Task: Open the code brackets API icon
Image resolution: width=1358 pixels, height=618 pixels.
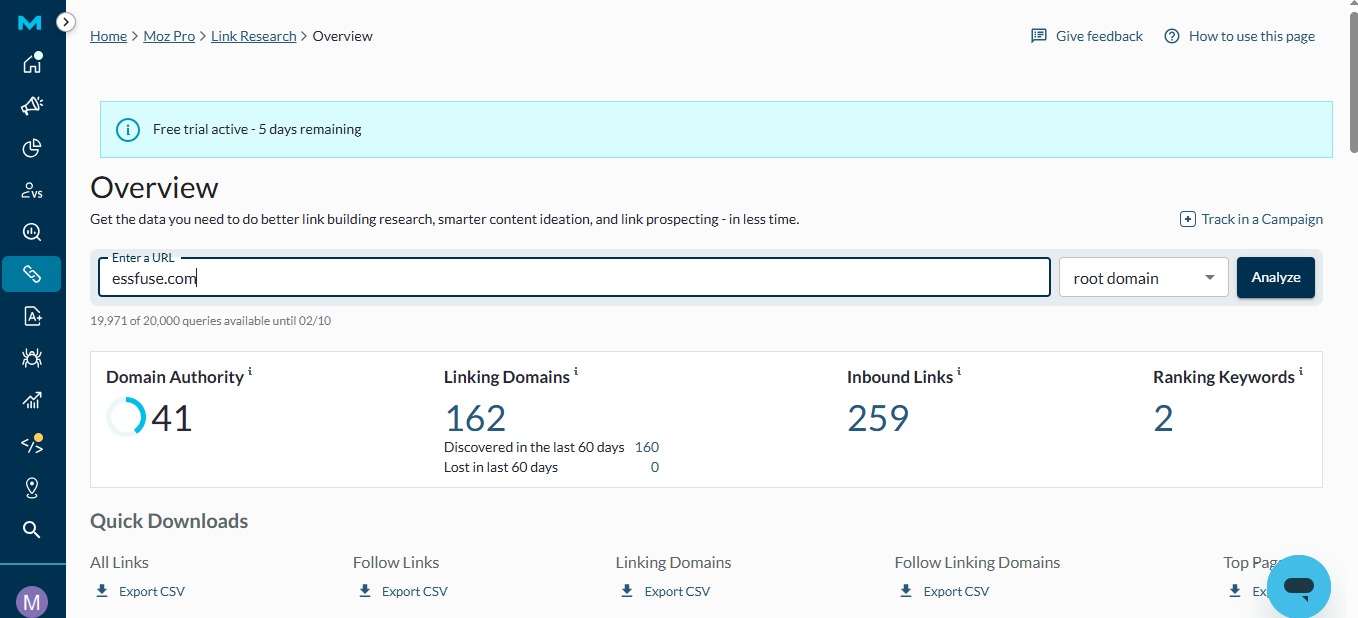Action: [x=32, y=444]
